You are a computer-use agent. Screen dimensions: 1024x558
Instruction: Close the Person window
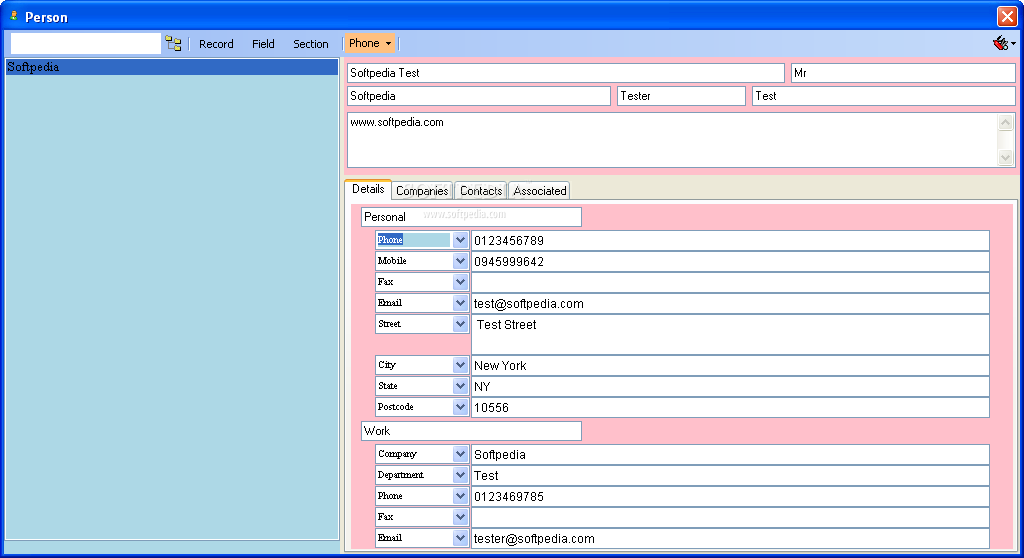[x=1007, y=16]
